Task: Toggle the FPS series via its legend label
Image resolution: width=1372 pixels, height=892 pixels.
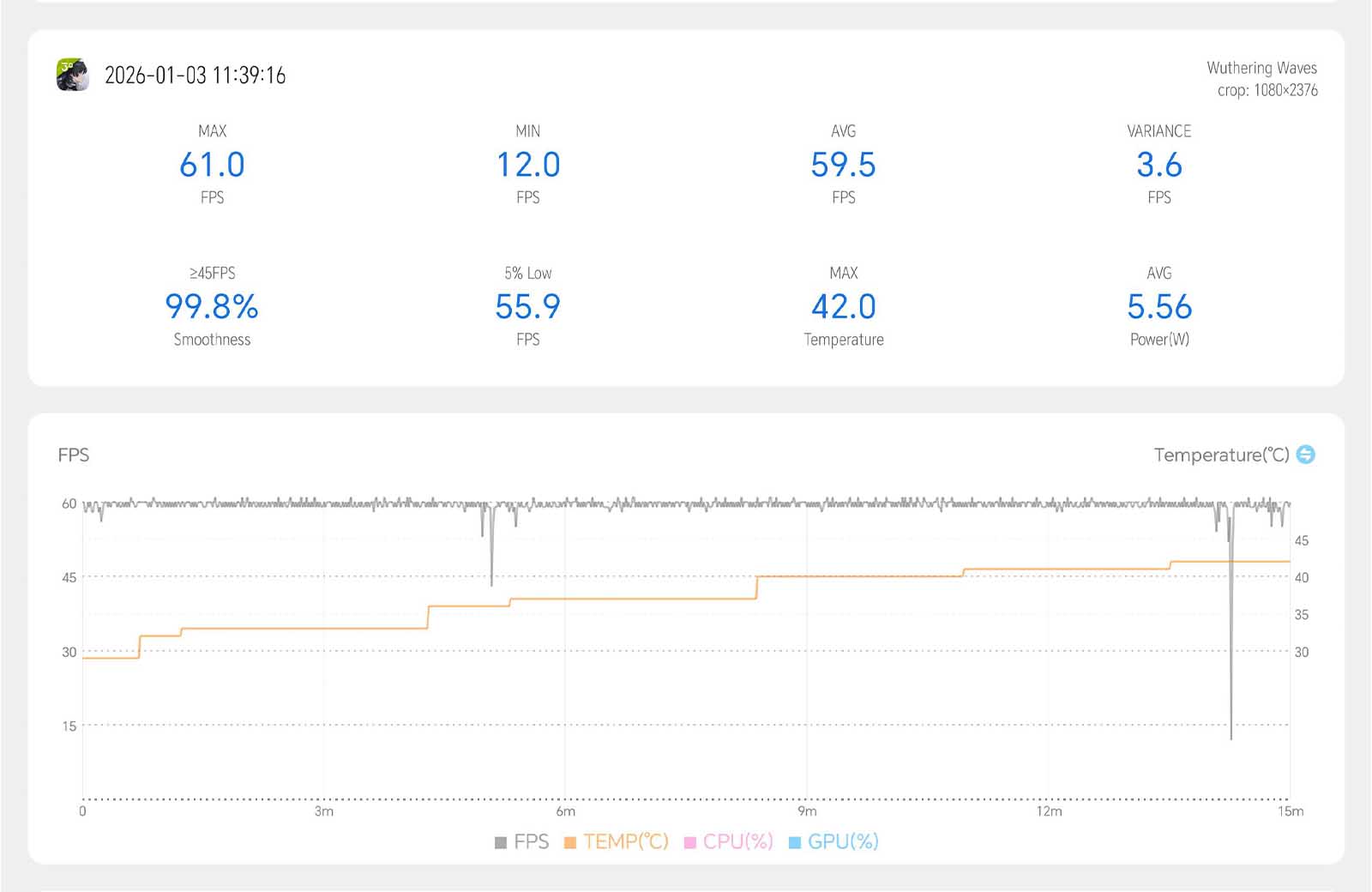Action: (531, 842)
